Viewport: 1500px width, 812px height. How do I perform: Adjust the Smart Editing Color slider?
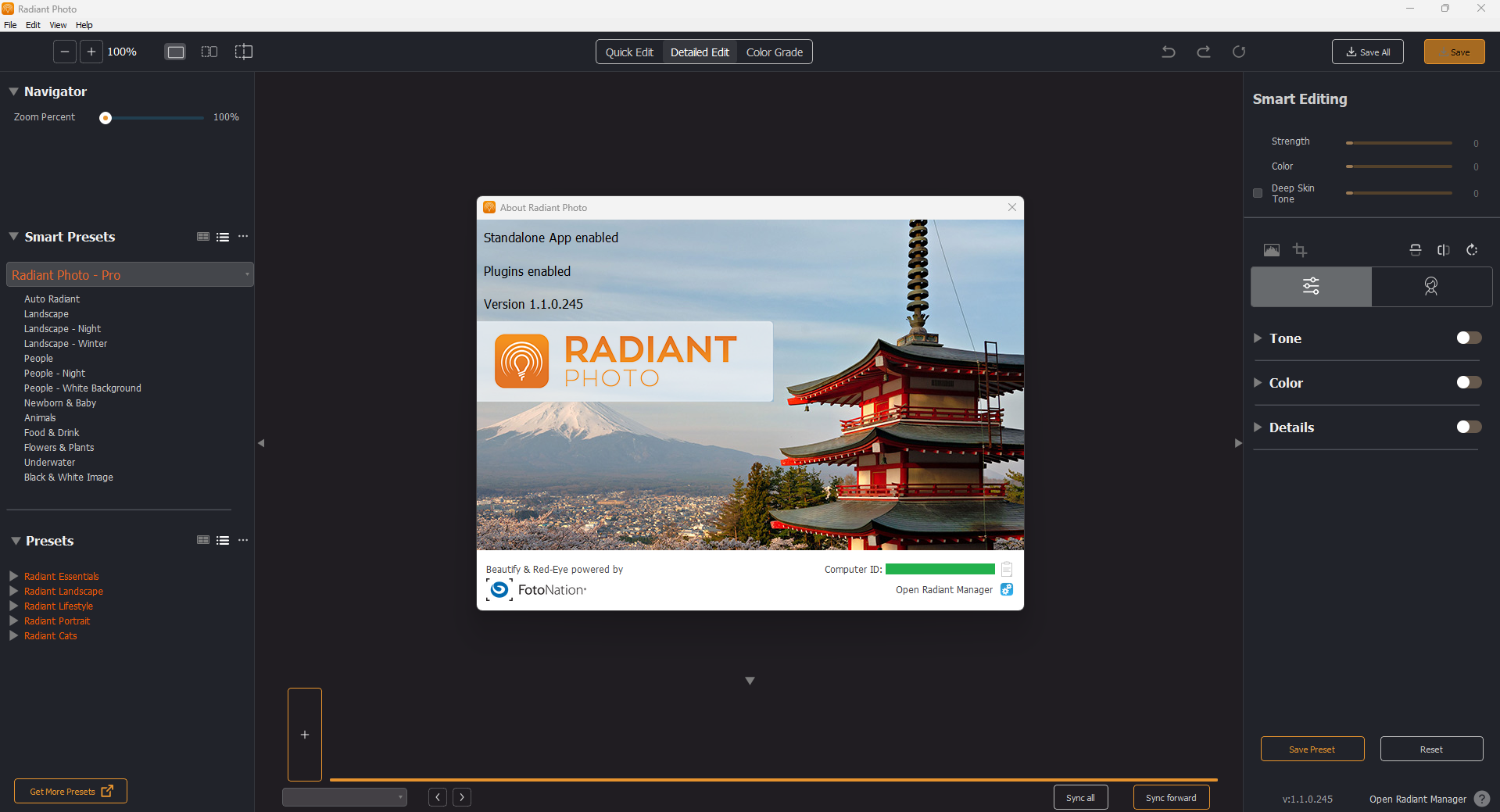coord(1399,166)
